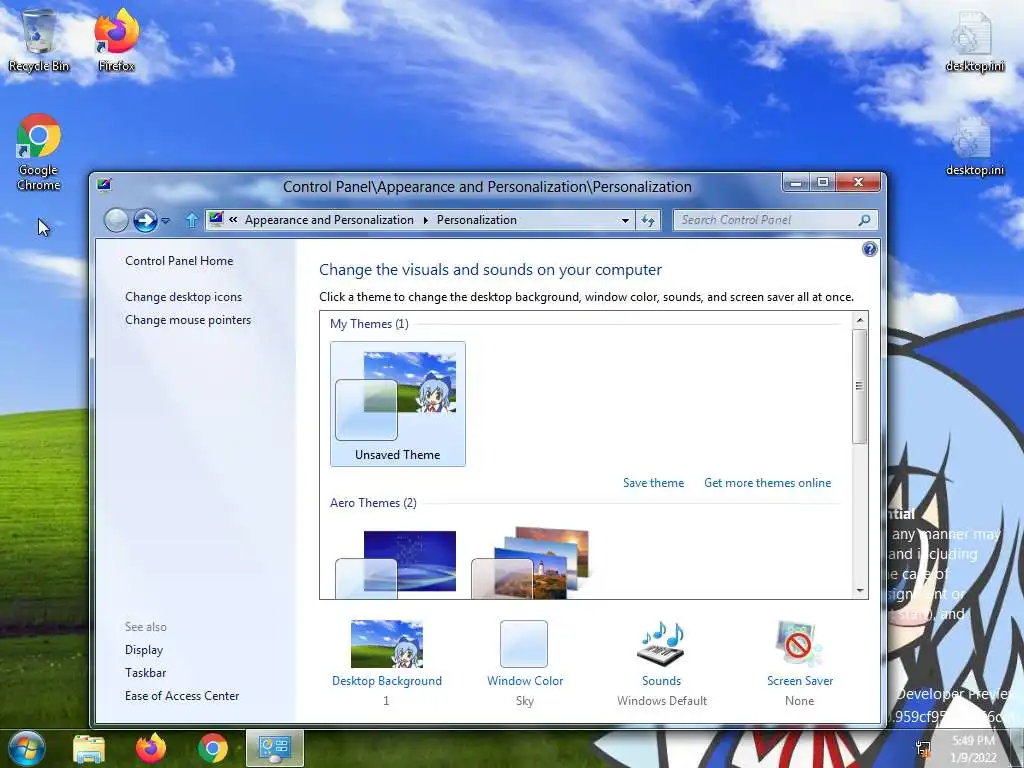Click the Personalization breadcrumb segment
The width and height of the screenshot is (1024, 768).
point(477,220)
